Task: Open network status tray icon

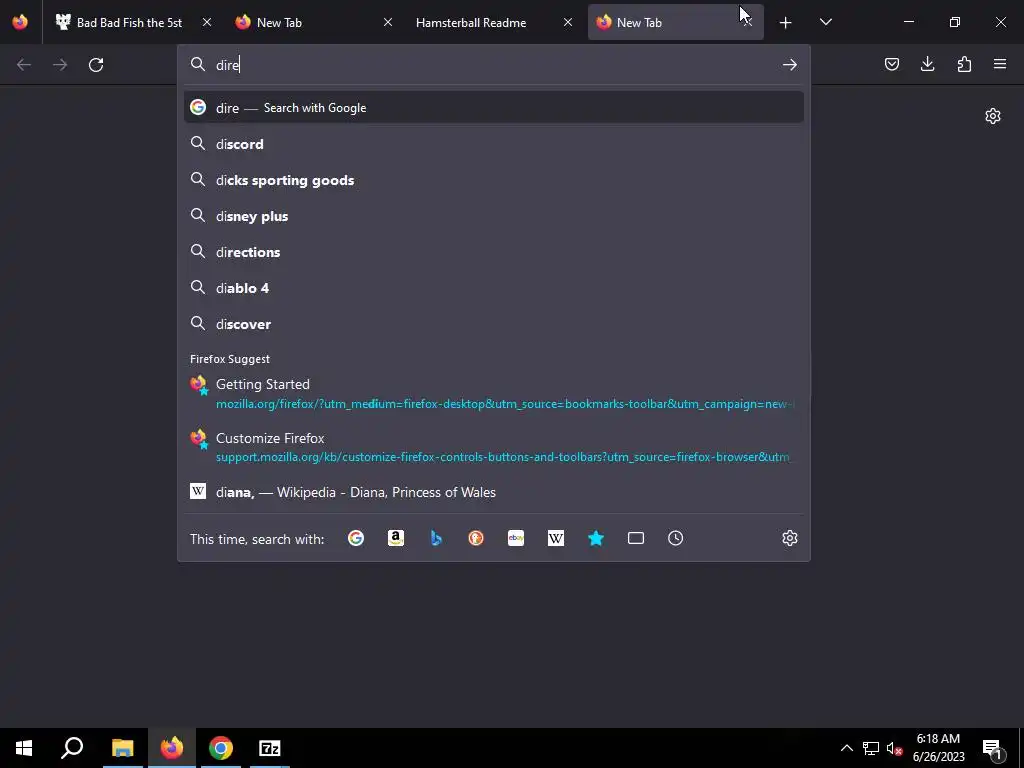Action: pos(871,748)
